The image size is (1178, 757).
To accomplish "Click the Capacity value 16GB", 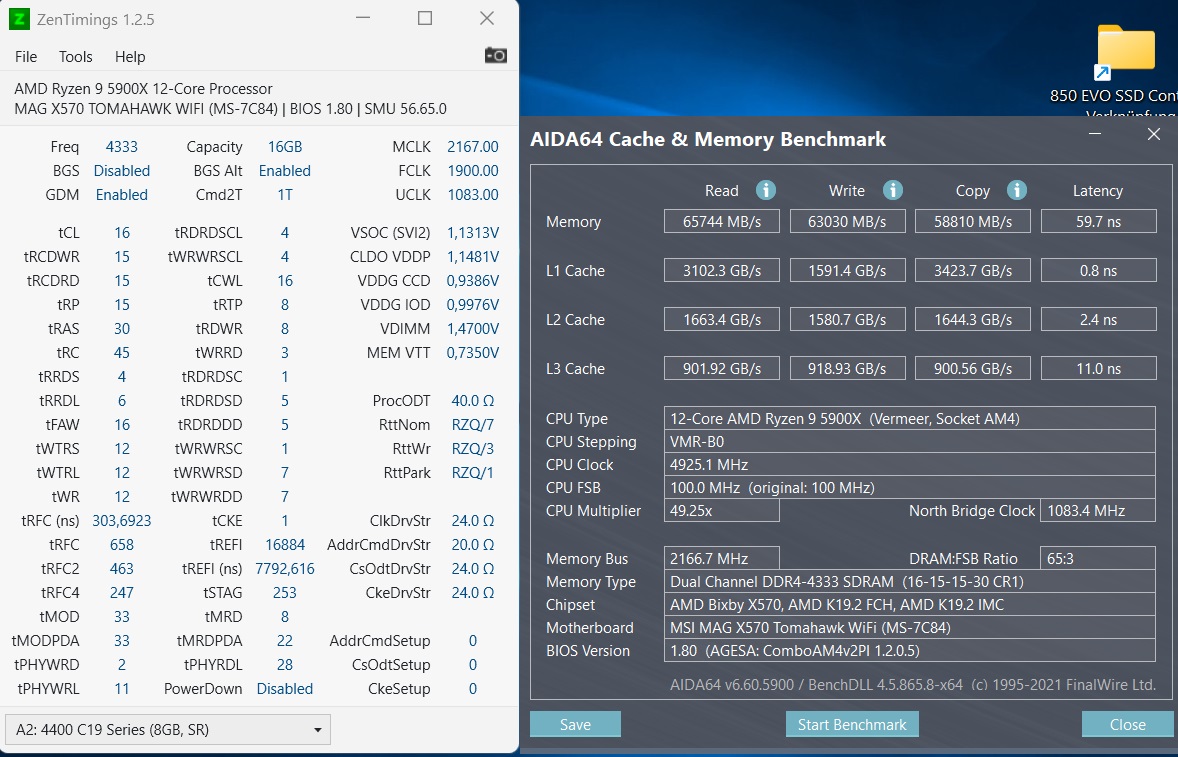I will point(285,146).
